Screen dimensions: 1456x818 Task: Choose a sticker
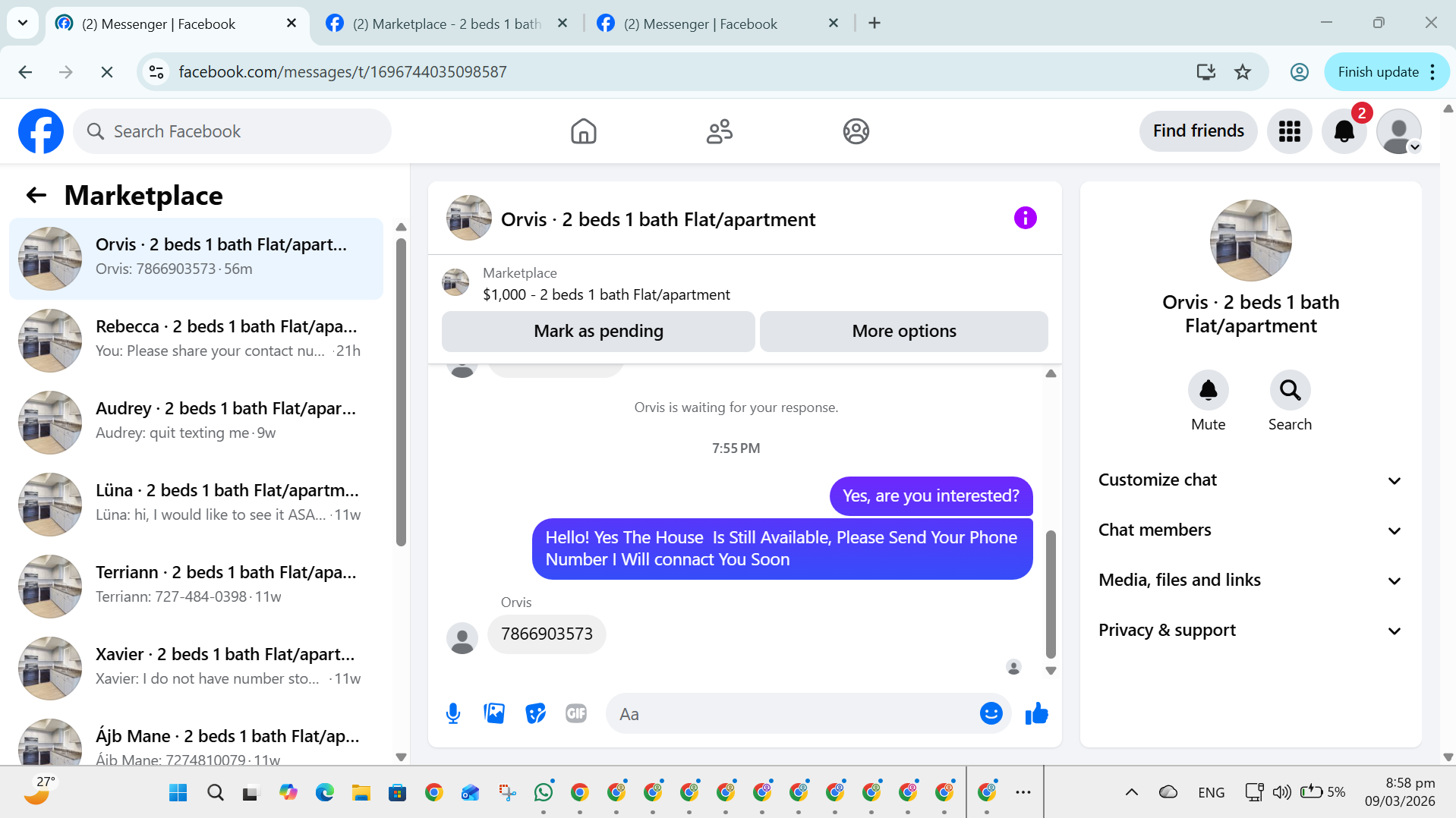click(x=535, y=713)
